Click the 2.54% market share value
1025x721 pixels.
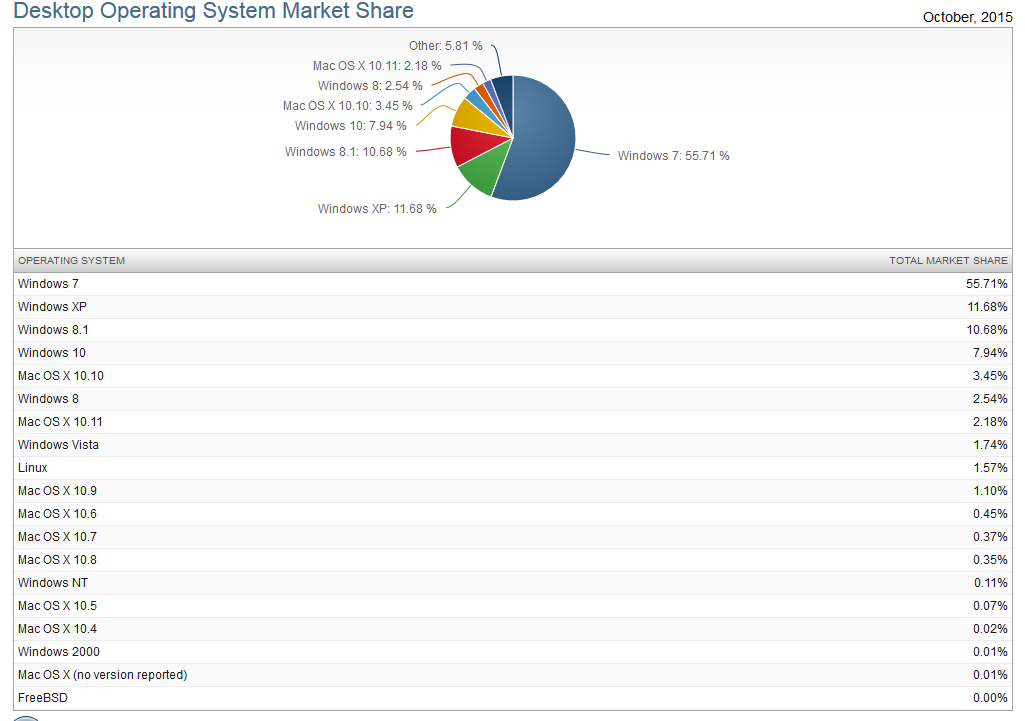tap(990, 399)
